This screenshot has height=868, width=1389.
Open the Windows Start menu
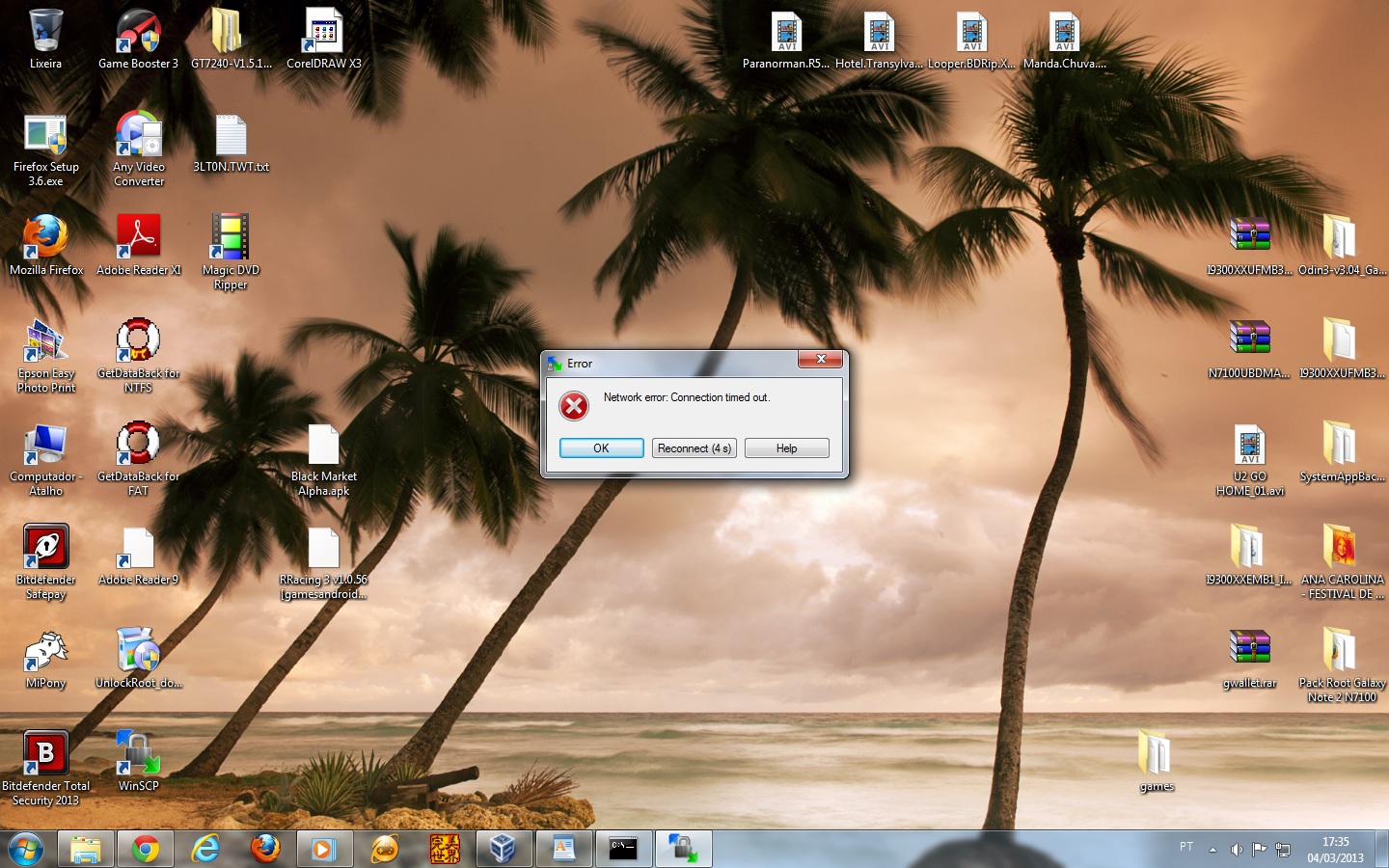point(26,849)
